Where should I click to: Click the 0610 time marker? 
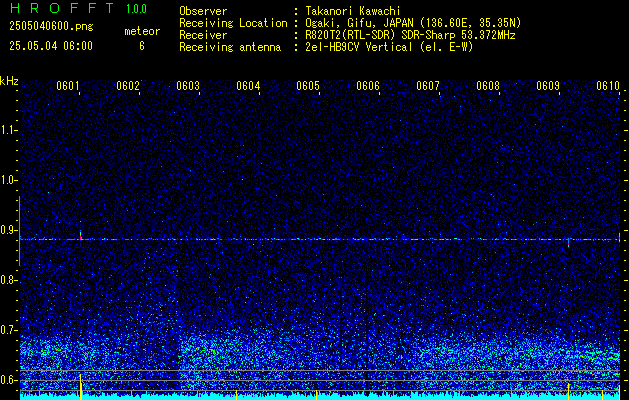pos(608,86)
